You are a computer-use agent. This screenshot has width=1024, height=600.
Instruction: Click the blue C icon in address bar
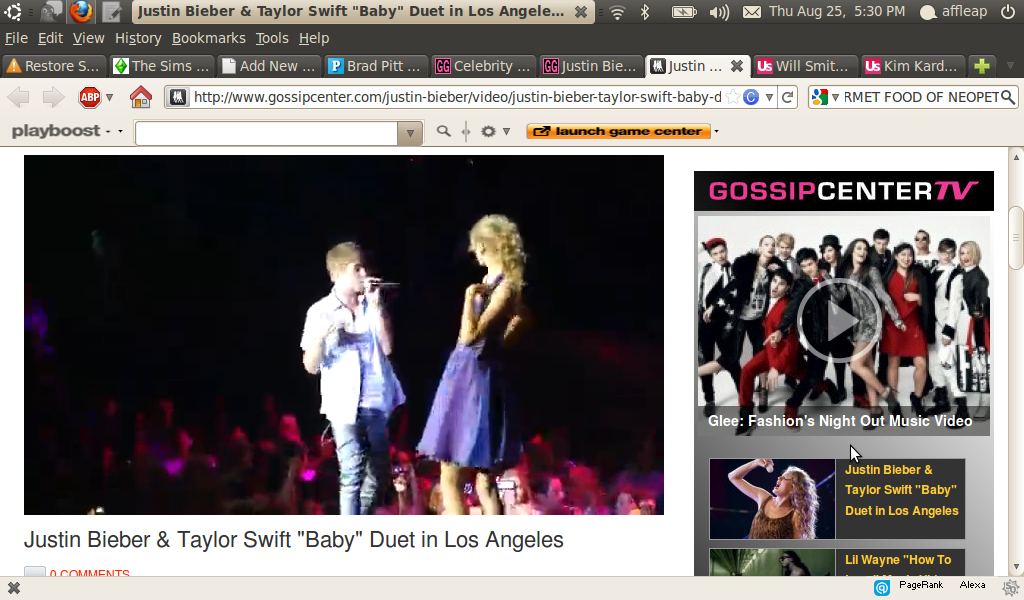coord(751,97)
